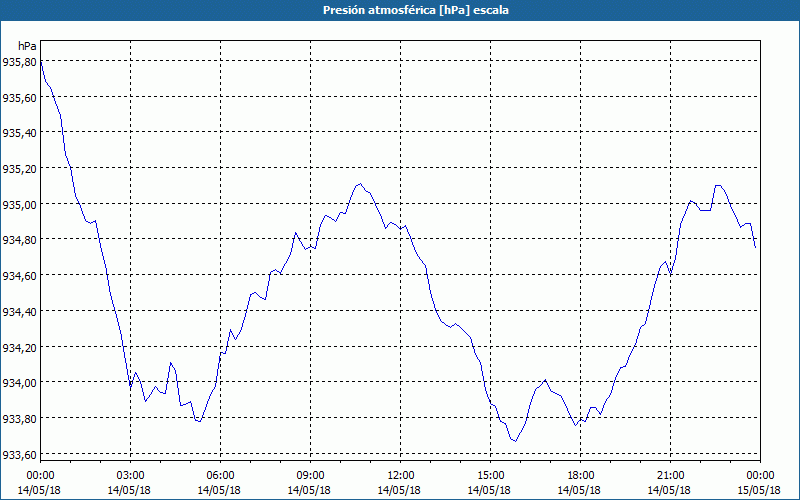Click the 934,60 axis value

[19, 276]
